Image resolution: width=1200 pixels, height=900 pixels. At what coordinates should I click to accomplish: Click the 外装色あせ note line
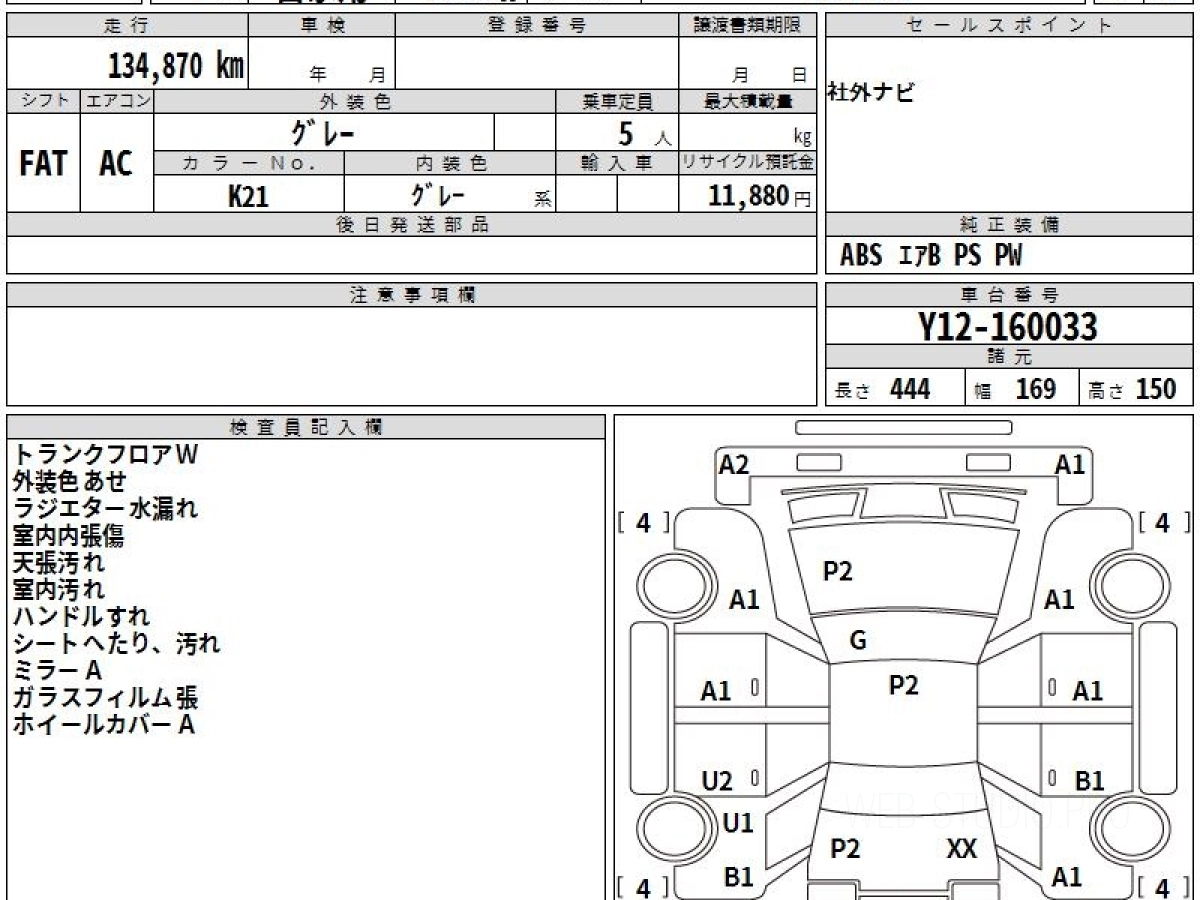click(70, 481)
